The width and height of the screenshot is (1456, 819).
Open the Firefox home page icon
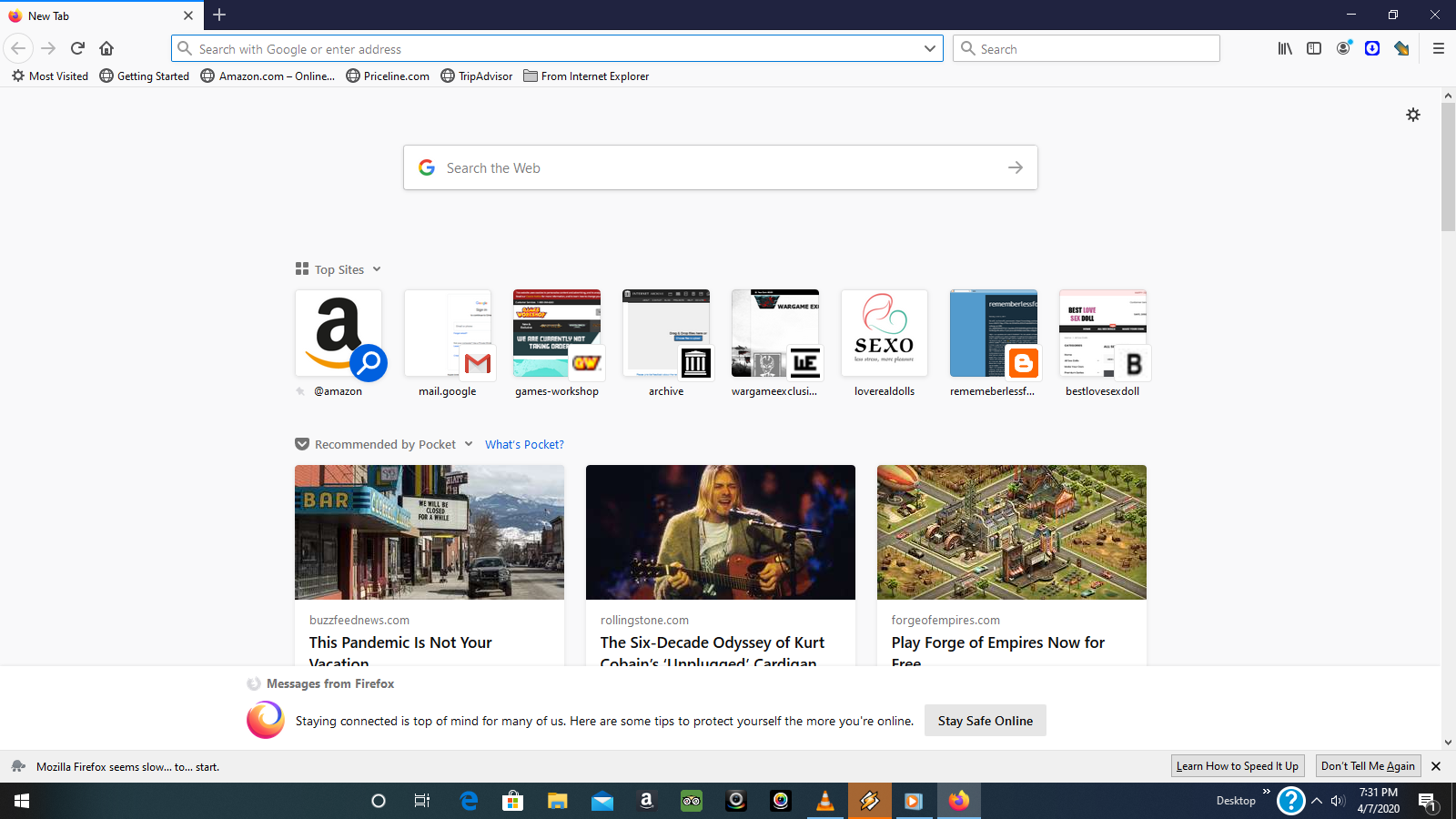tap(106, 48)
